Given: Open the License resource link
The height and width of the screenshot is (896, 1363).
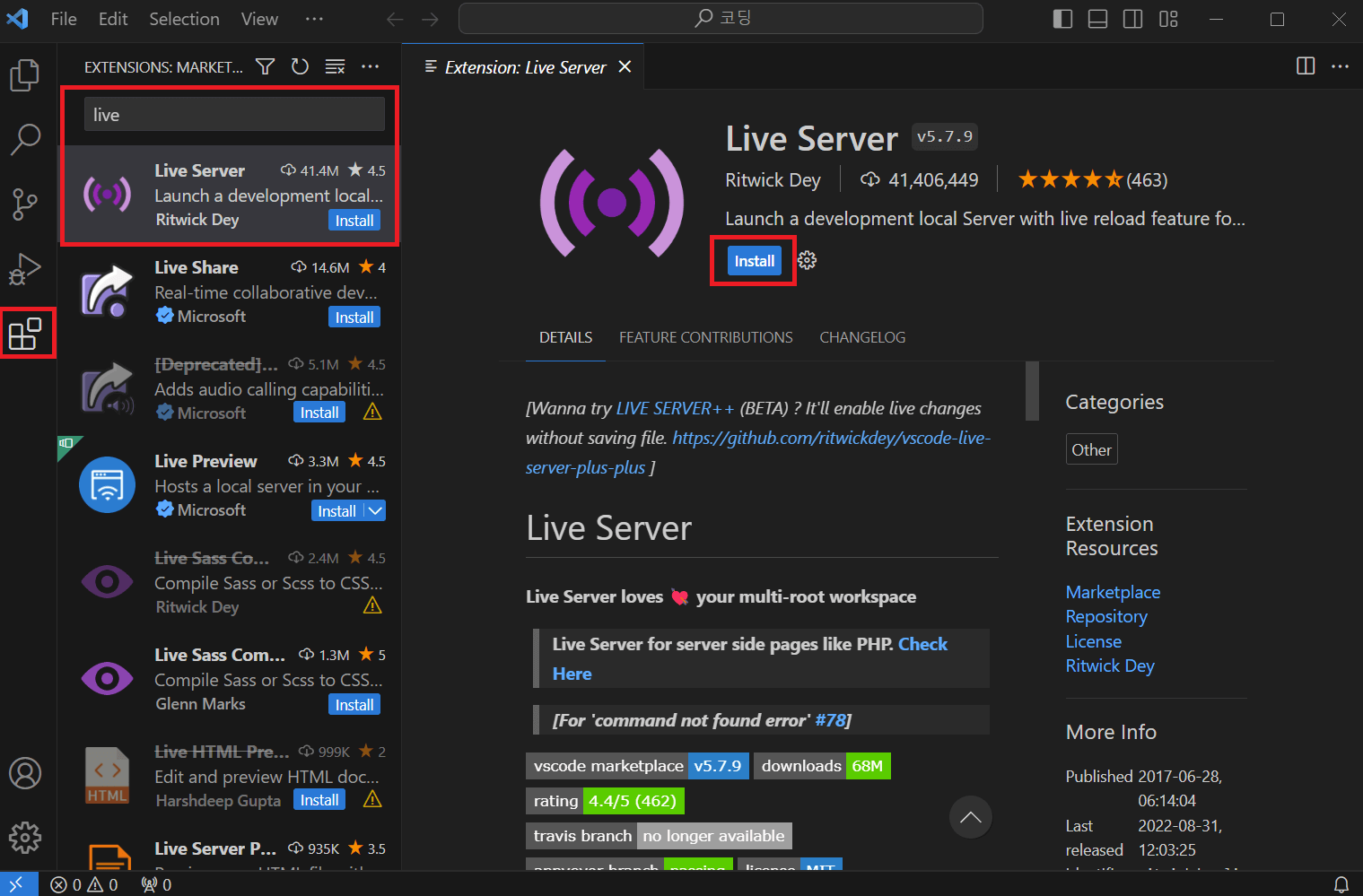Looking at the screenshot, I should tap(1094, 641).
